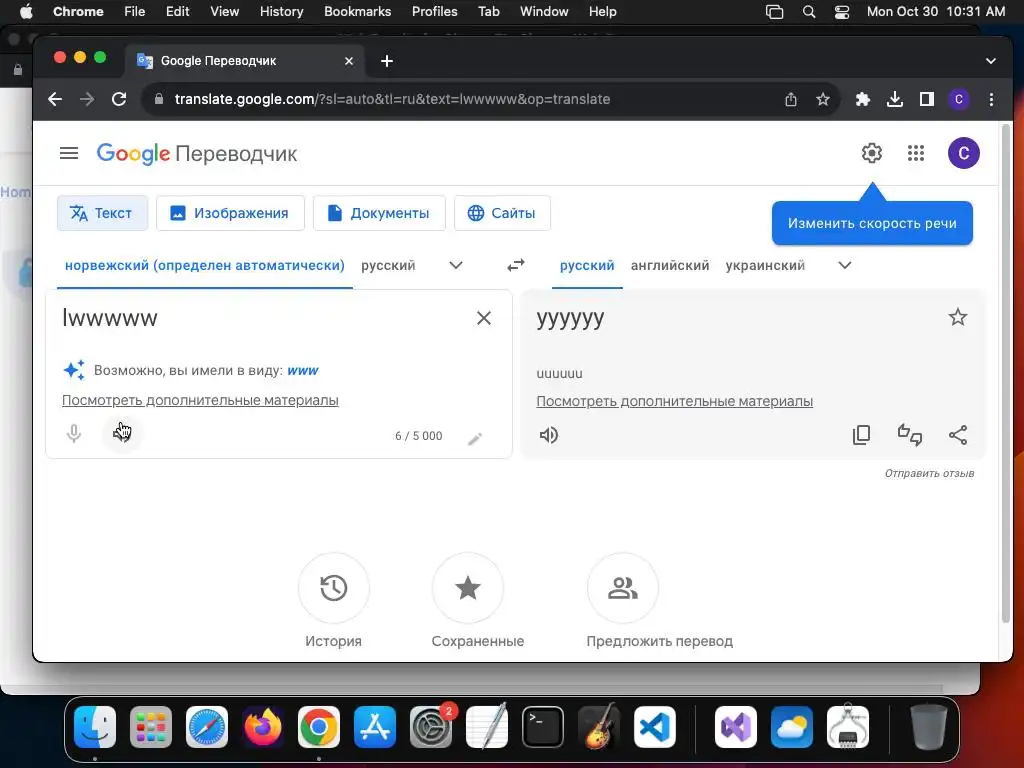This screenshot has width=1024, height=768.
Task: Toggle Chrome side panel icon
Action: [x=926, y=99]
